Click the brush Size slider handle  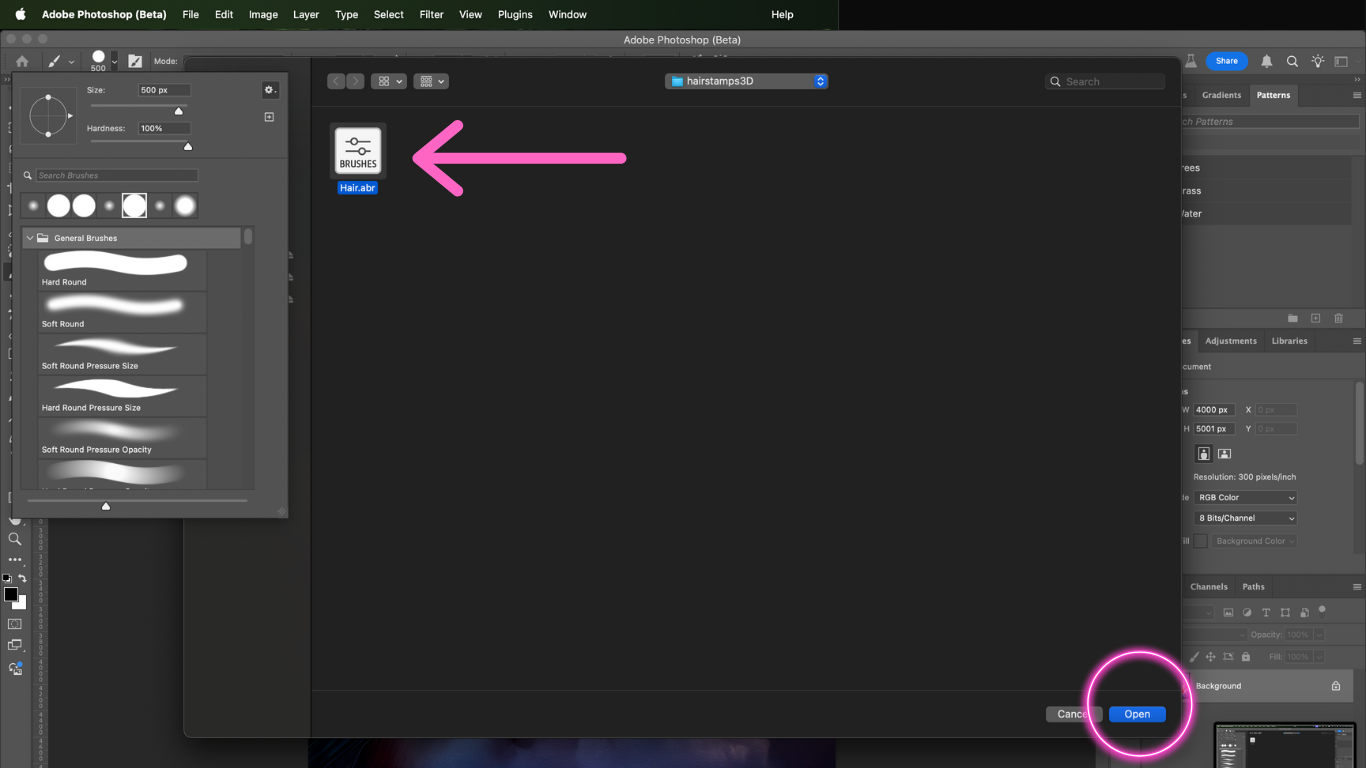click(x=179, y=110)
